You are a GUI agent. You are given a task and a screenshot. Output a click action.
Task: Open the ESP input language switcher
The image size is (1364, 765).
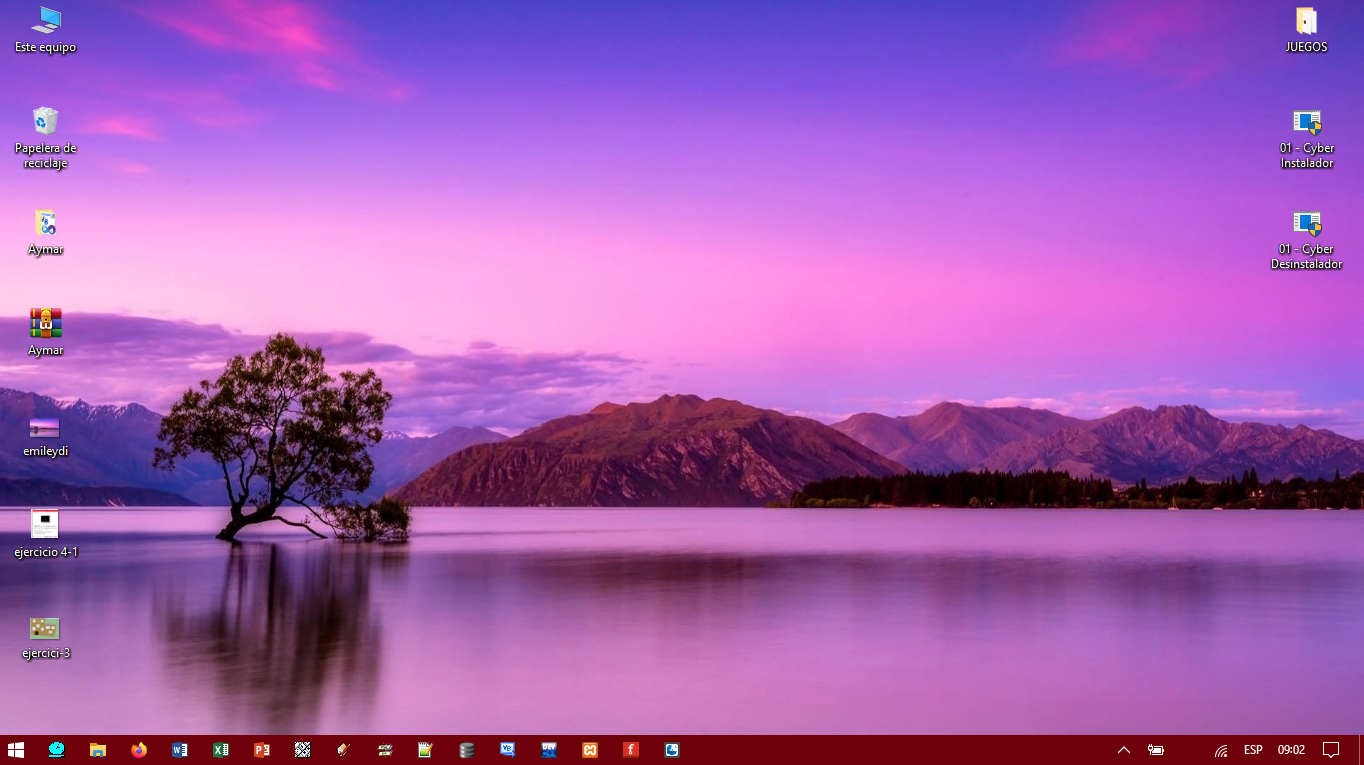pos(1252,749)
